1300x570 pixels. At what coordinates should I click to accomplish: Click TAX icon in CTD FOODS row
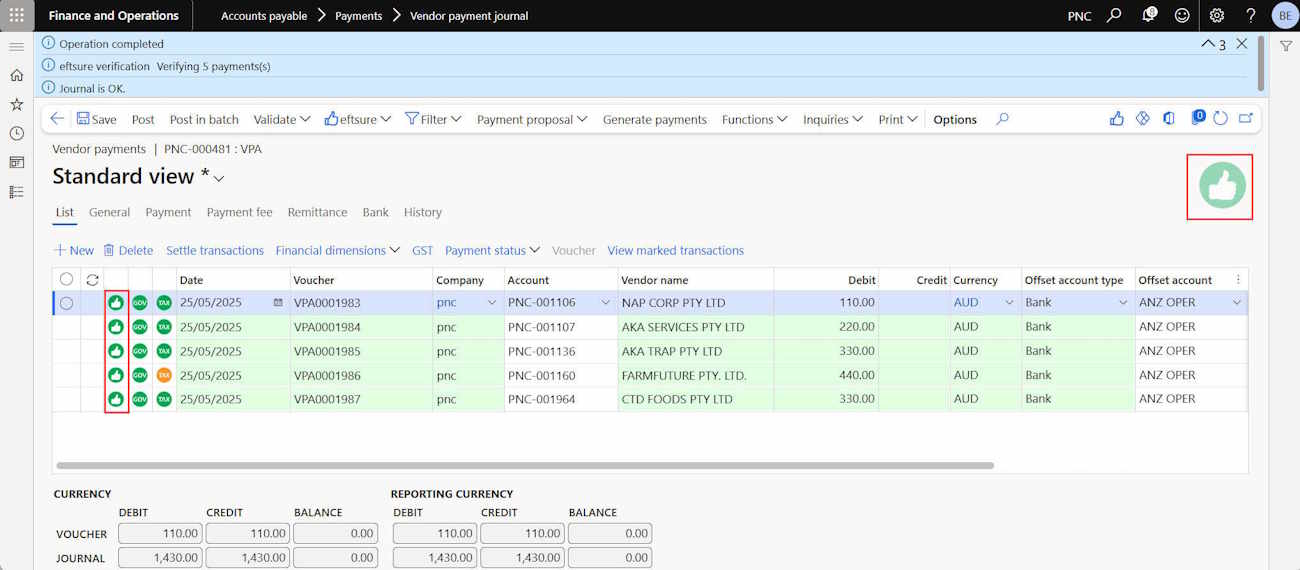pos(164,399)
